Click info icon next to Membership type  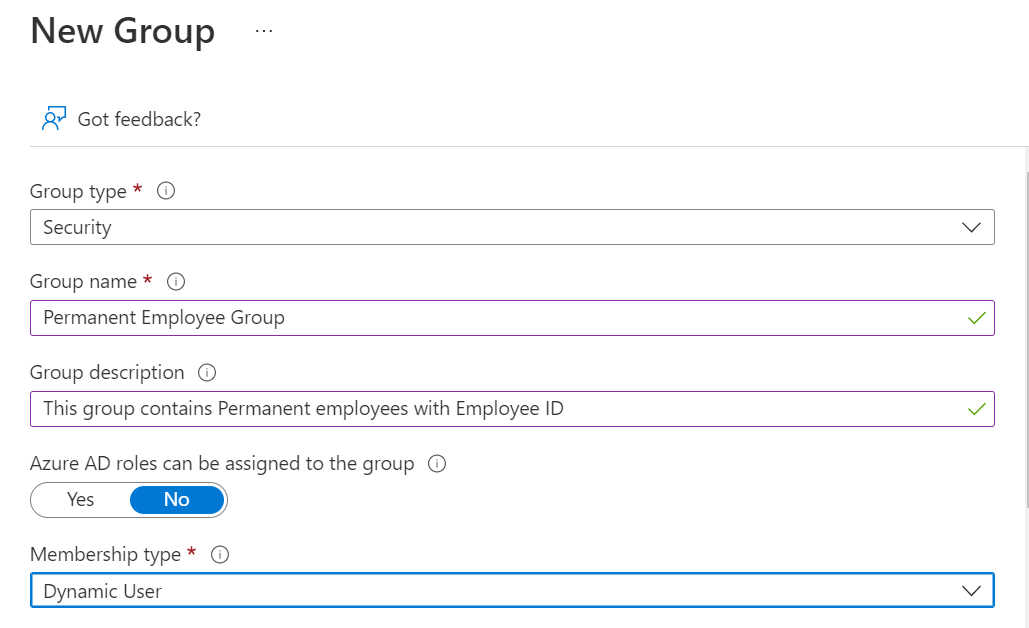[x=221, y=555]
